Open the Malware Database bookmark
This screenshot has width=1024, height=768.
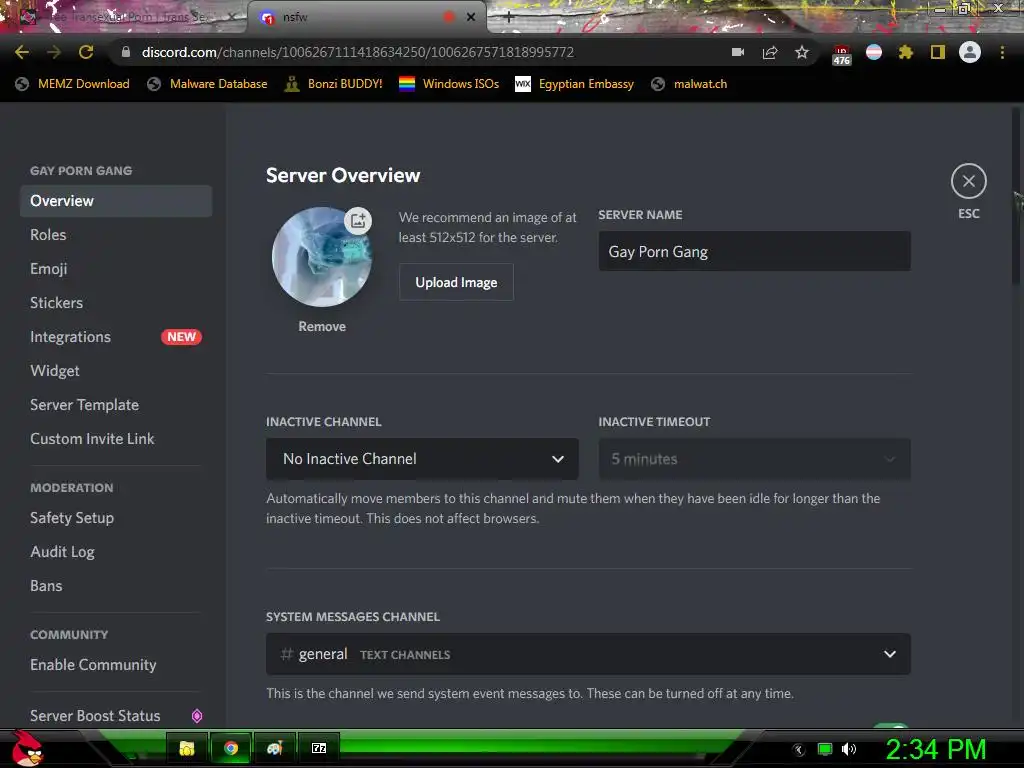[x=208, y=84]
